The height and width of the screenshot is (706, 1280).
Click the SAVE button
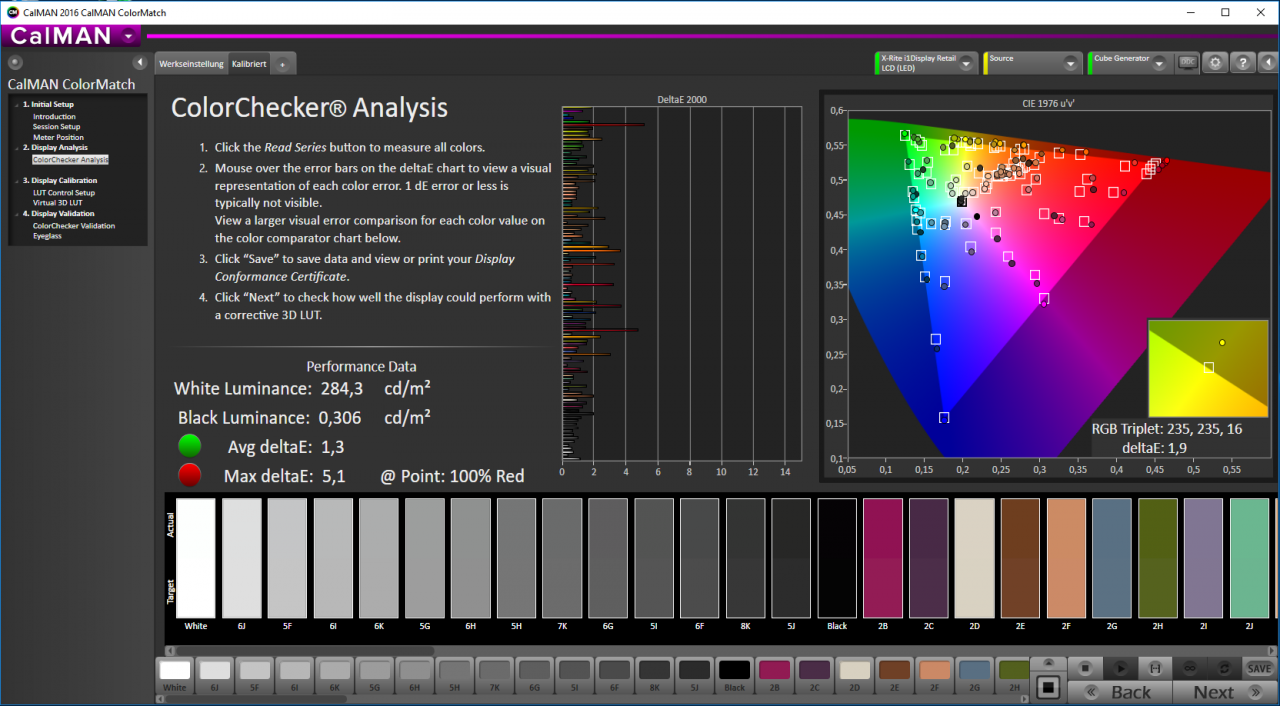1259,668
